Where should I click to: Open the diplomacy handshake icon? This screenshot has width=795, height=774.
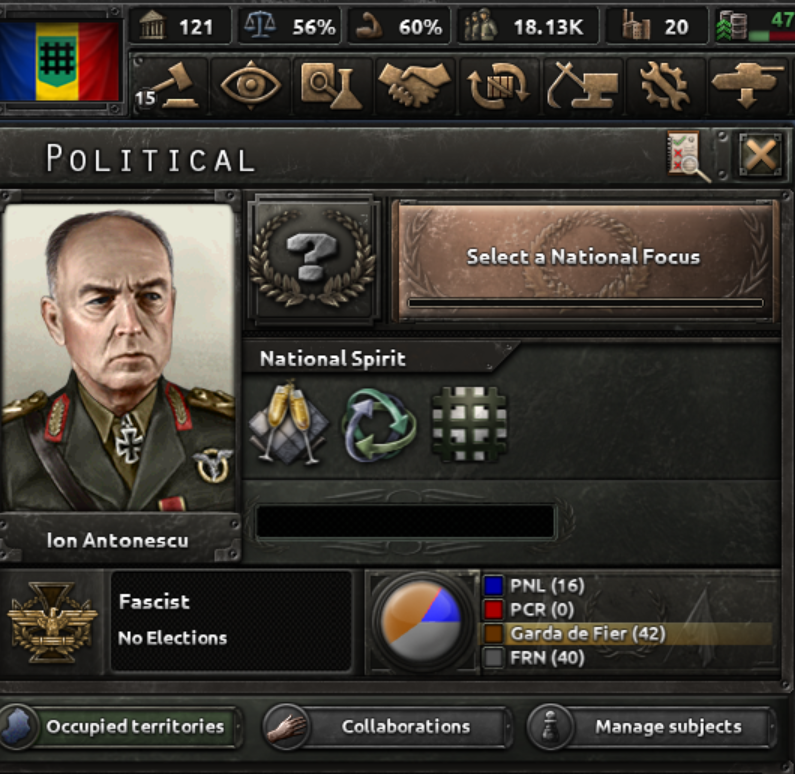414,85
